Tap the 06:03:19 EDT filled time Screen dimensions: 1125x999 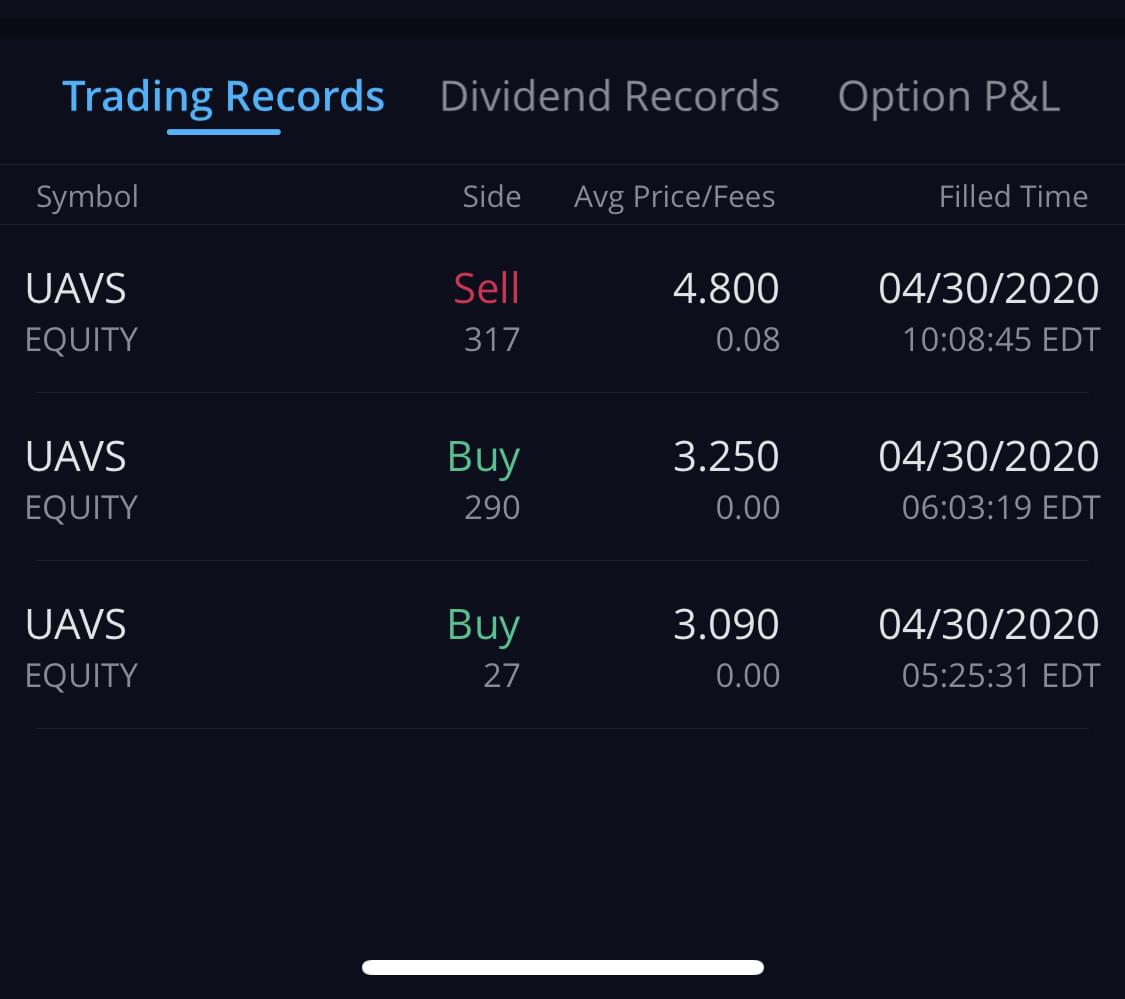tap(1000, 508)
